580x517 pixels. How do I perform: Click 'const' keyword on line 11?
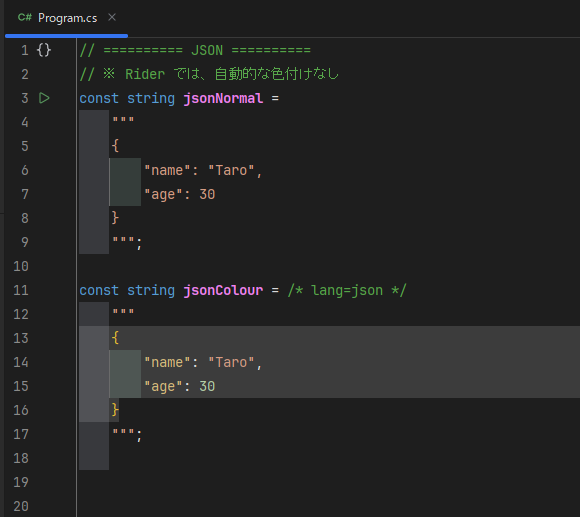click(x=99, y=290)
